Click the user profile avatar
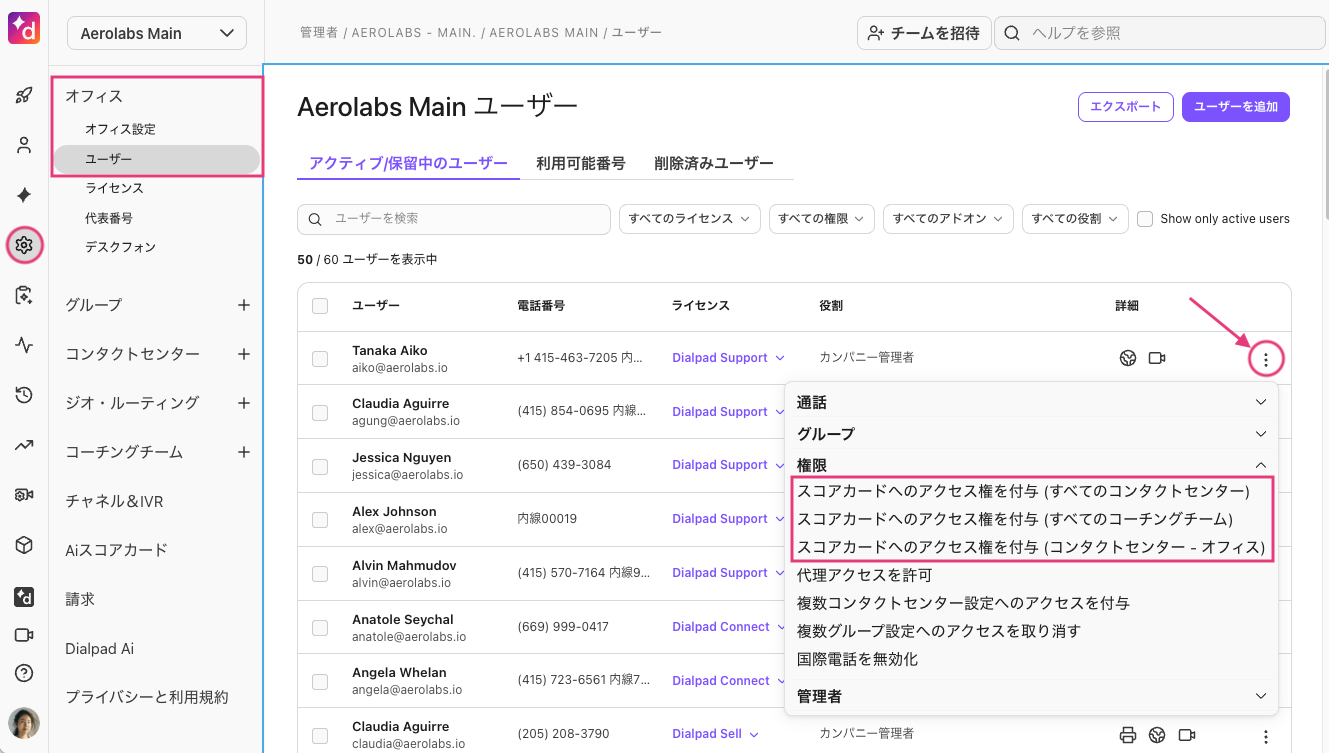This screenshot has width=1329, height=753. 24,723
